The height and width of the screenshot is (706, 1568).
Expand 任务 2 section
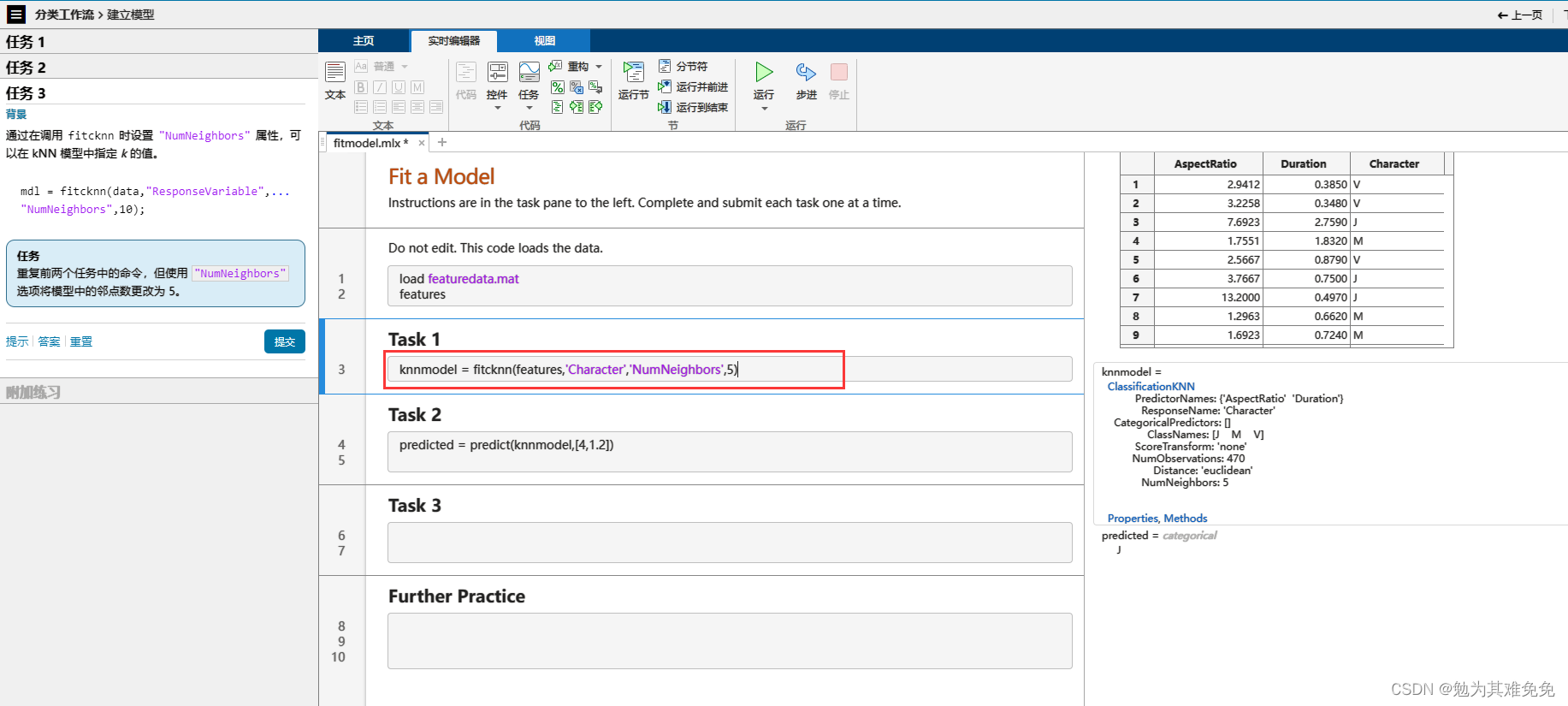pos(159,67)
